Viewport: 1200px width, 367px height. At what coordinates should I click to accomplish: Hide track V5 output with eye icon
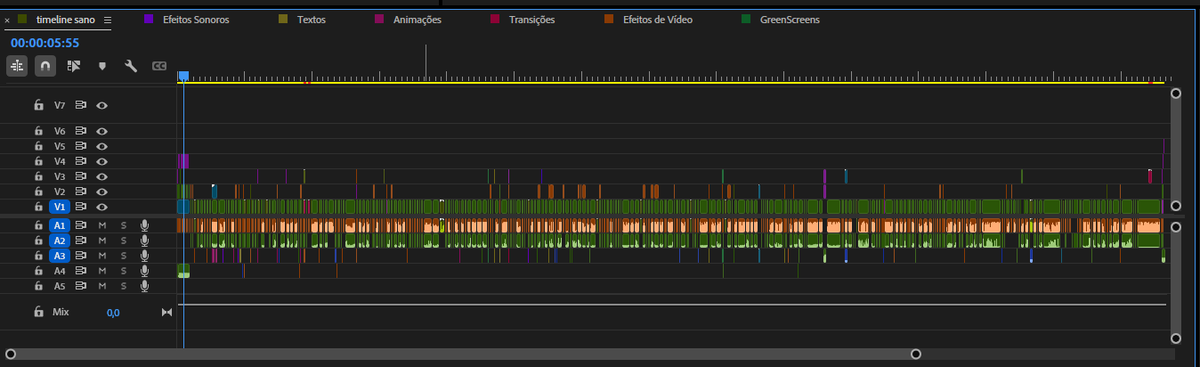102,146
